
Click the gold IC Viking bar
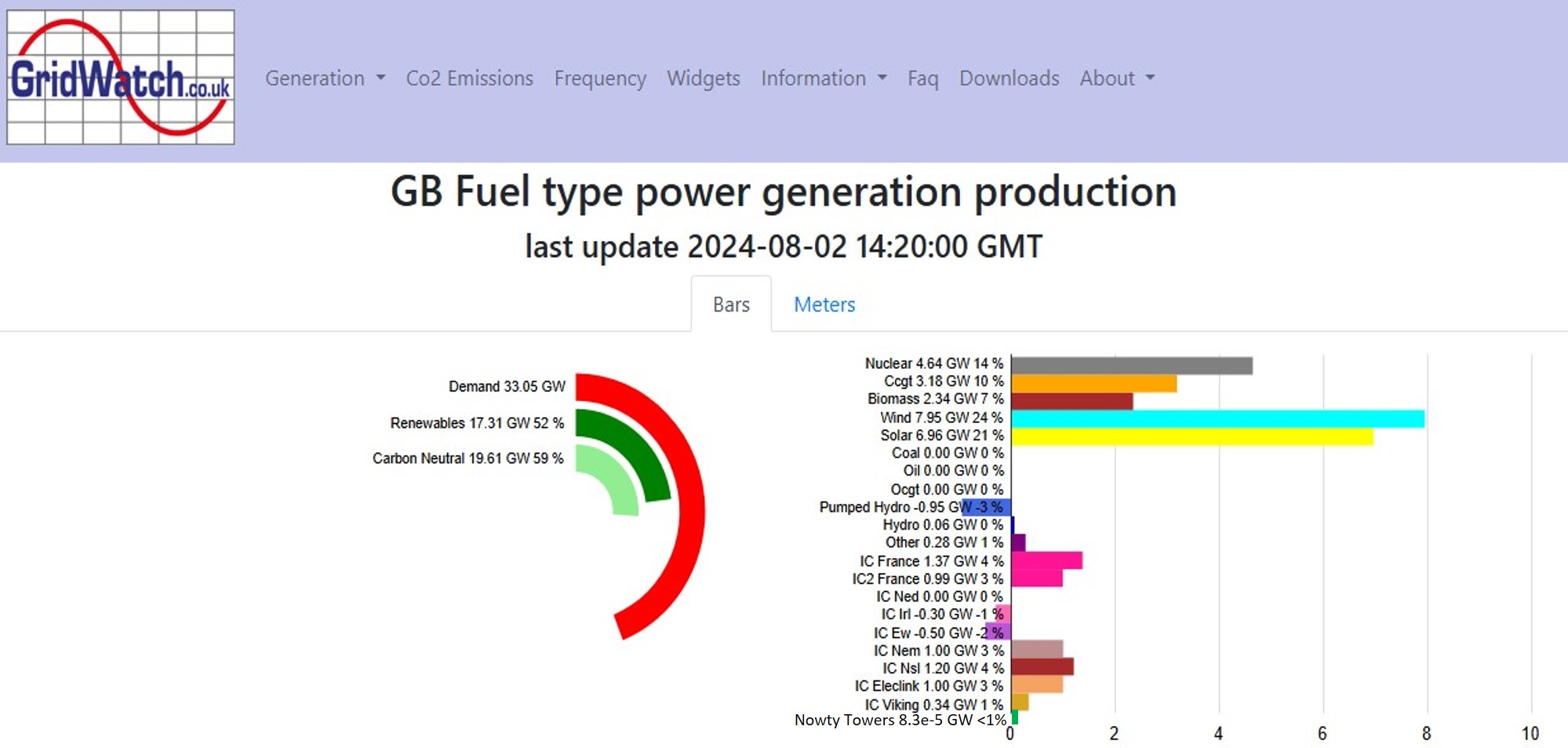[x=1020, y=702]
